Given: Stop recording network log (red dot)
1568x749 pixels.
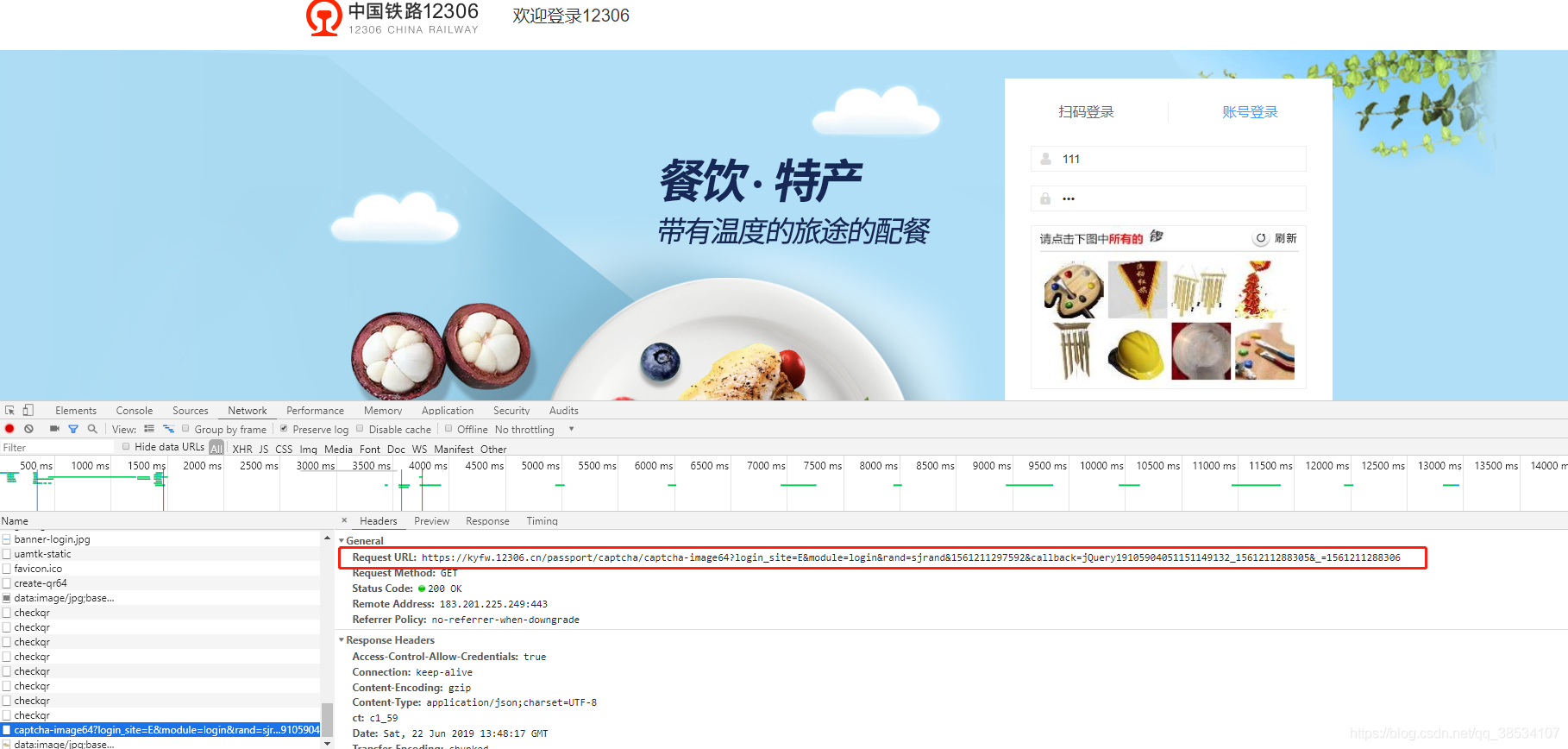Looking at the screenshot, I should point(9,429).
